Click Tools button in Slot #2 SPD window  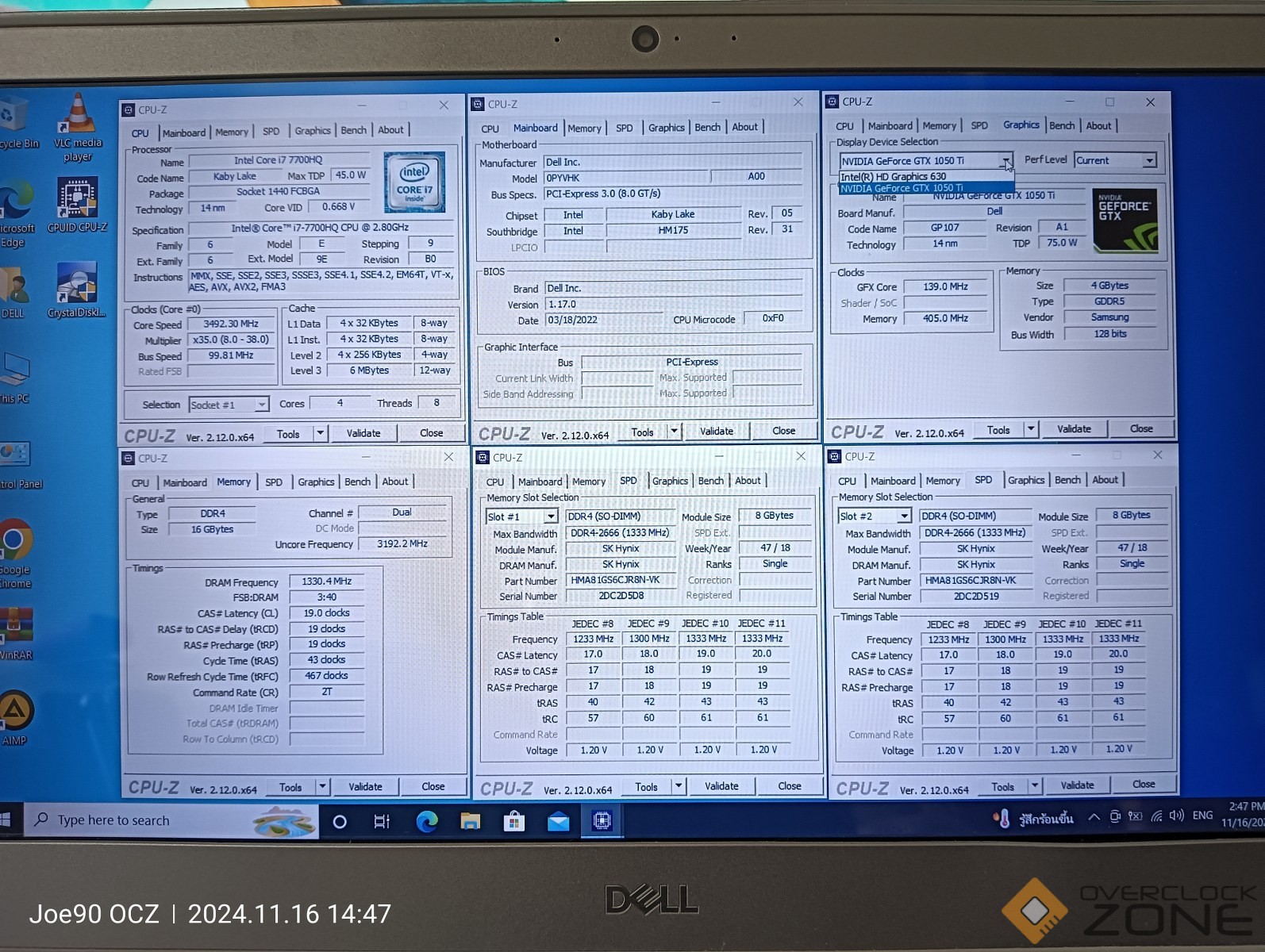tap(1003, 786)
